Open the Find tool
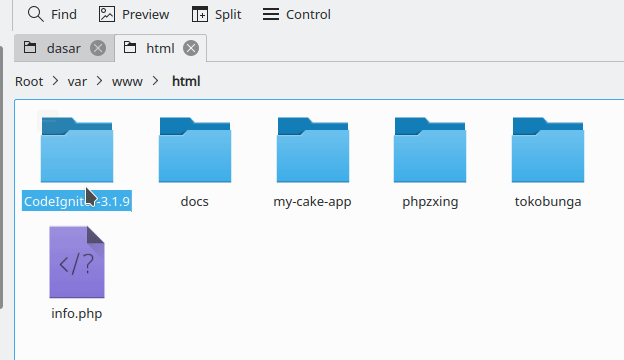 click(x=52, y=14)
